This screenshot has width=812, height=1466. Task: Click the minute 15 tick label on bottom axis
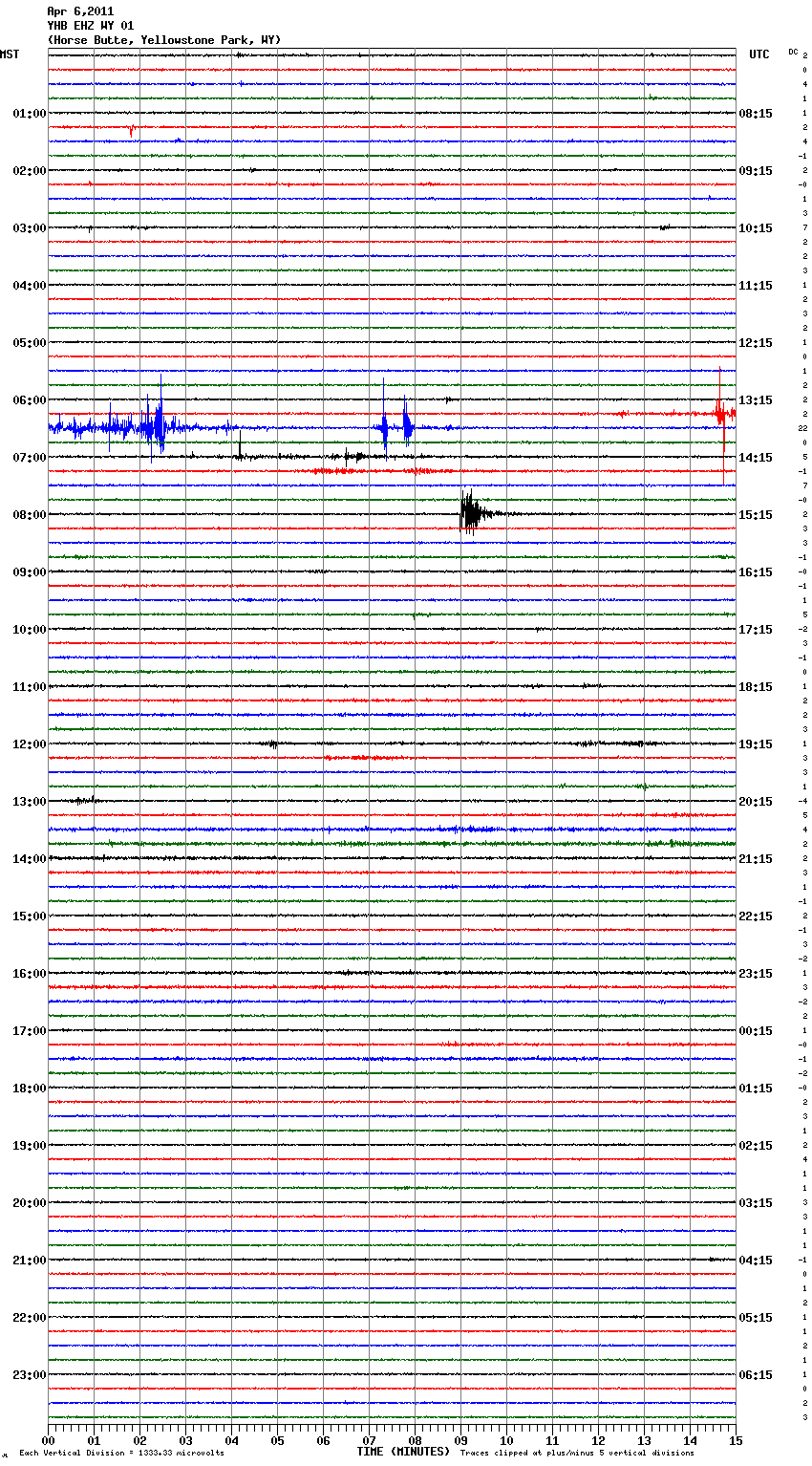(x=736, y=1440)
